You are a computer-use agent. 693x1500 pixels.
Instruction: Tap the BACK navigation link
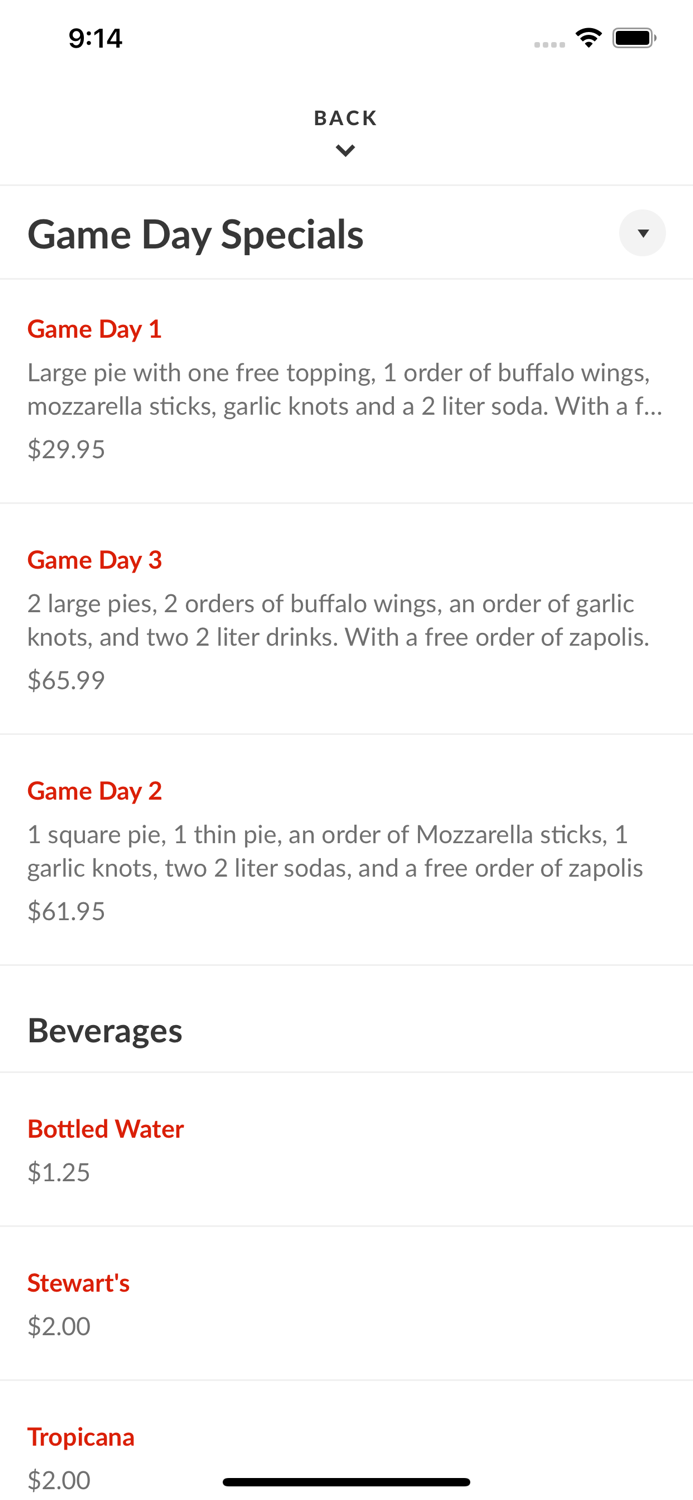tap(345, 117)
